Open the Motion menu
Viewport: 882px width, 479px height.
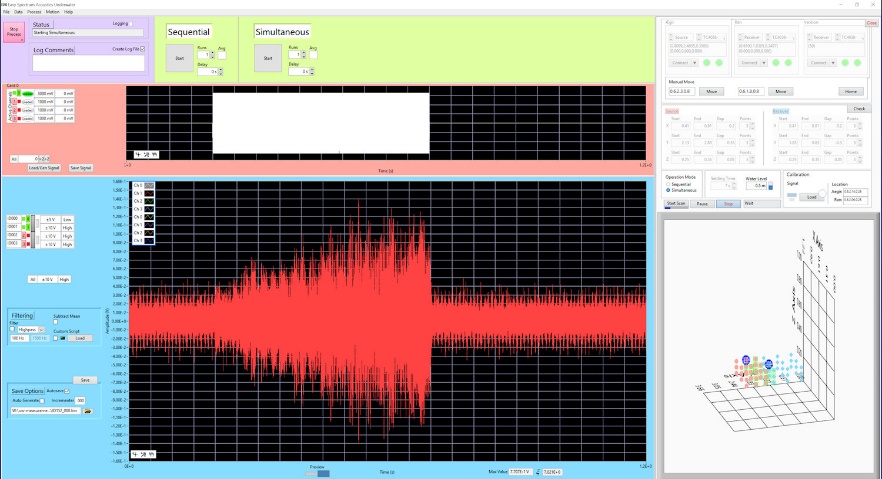(x=52, y=11)
